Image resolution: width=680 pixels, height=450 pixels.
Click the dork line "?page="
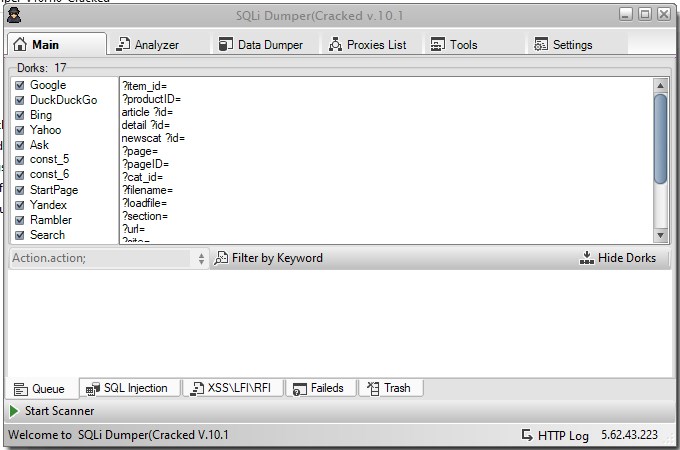140,151
